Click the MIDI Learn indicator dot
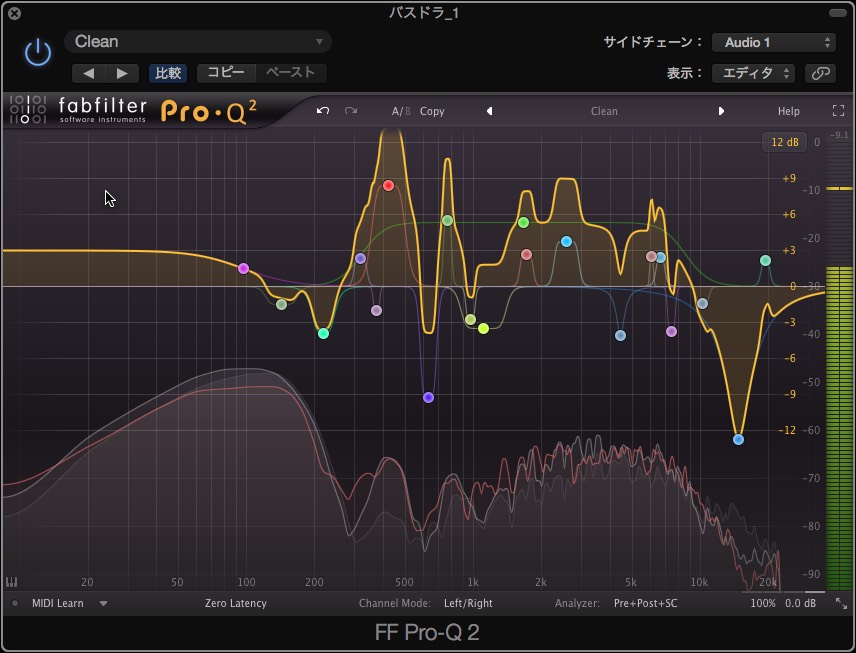 click(x=15, y=603)
